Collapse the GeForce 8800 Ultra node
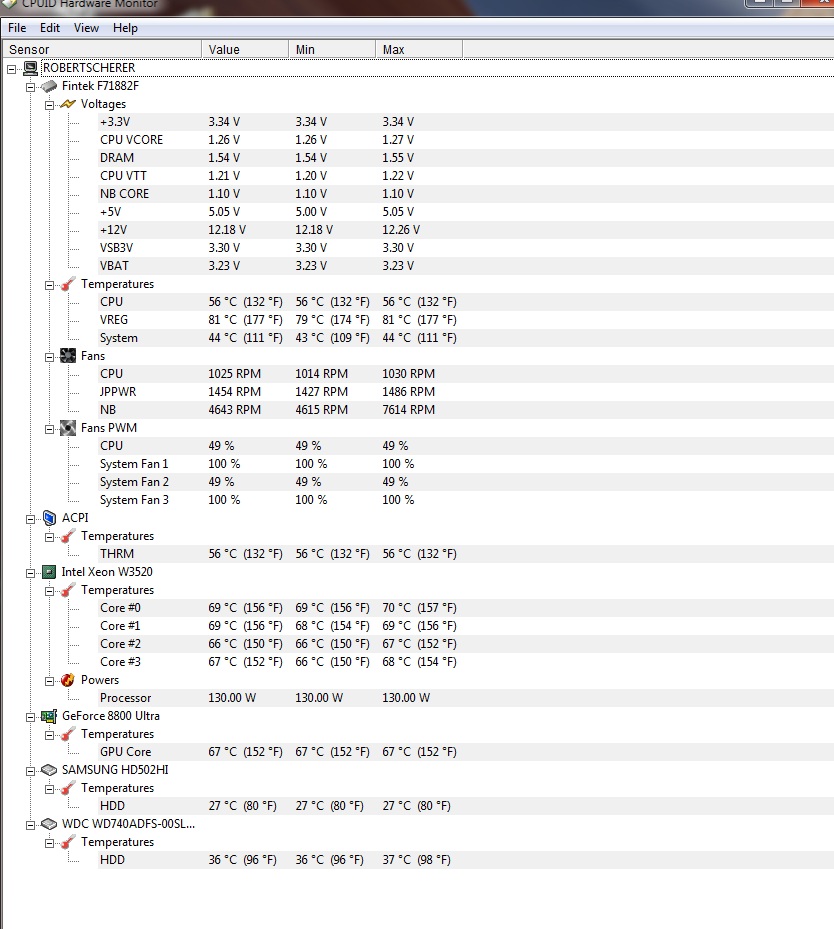The image size is (834, 929). pyautogui.click(x=30, y=717)
